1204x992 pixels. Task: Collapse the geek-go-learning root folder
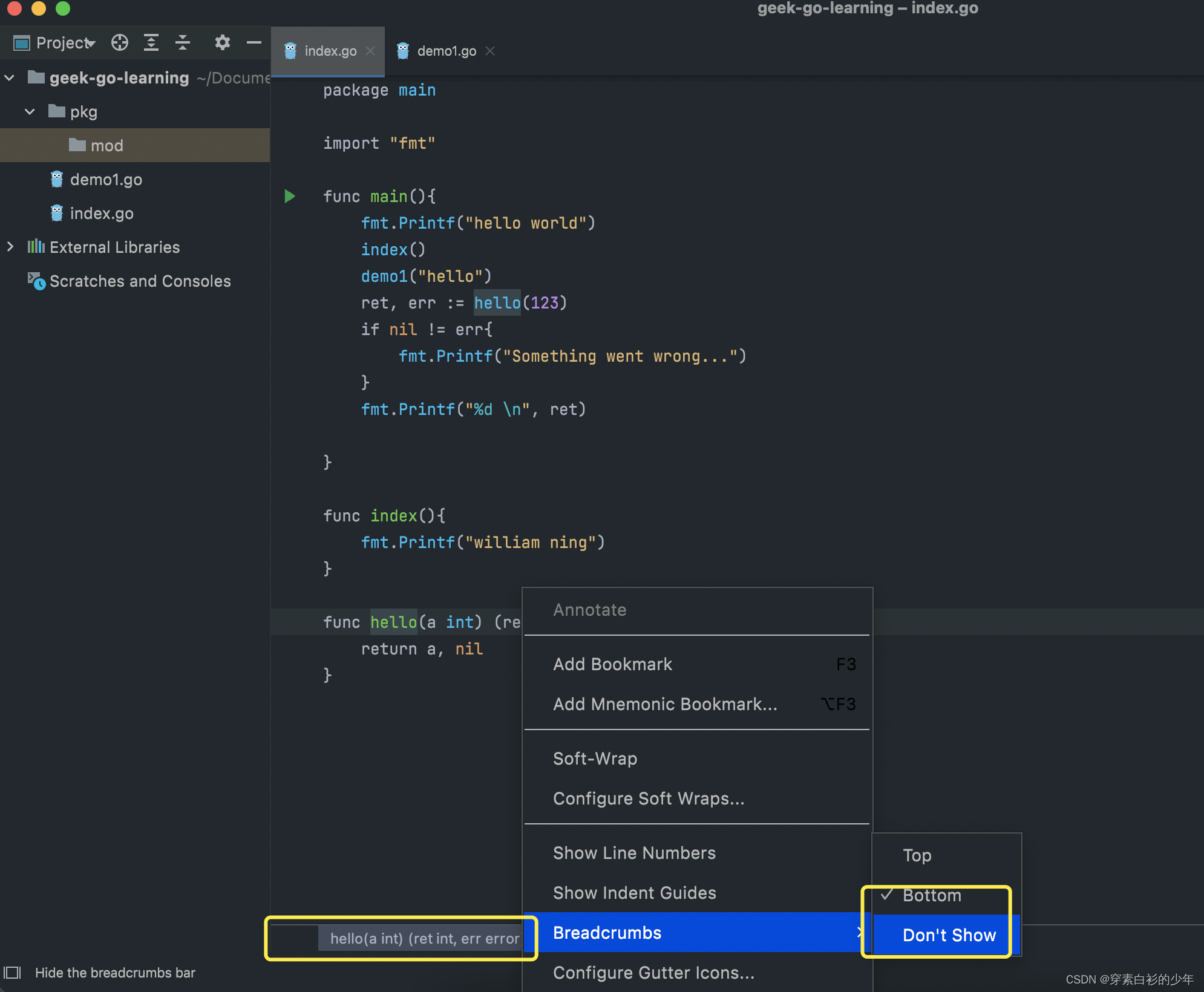point(10,78)
